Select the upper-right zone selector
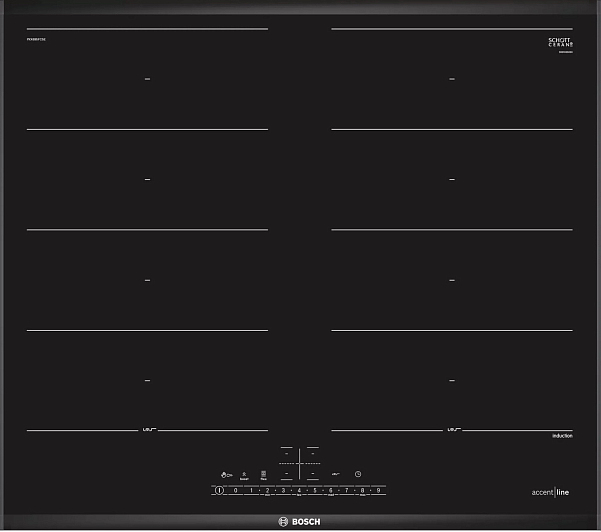Screen dimensions: 601x532 click(x=312, y=452)
